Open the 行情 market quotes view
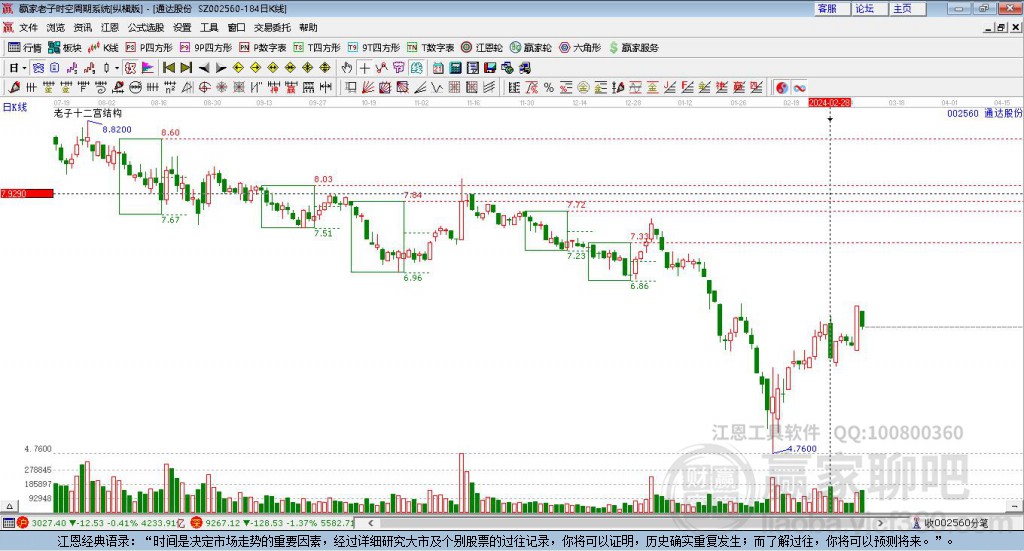 tap(25, 48)
